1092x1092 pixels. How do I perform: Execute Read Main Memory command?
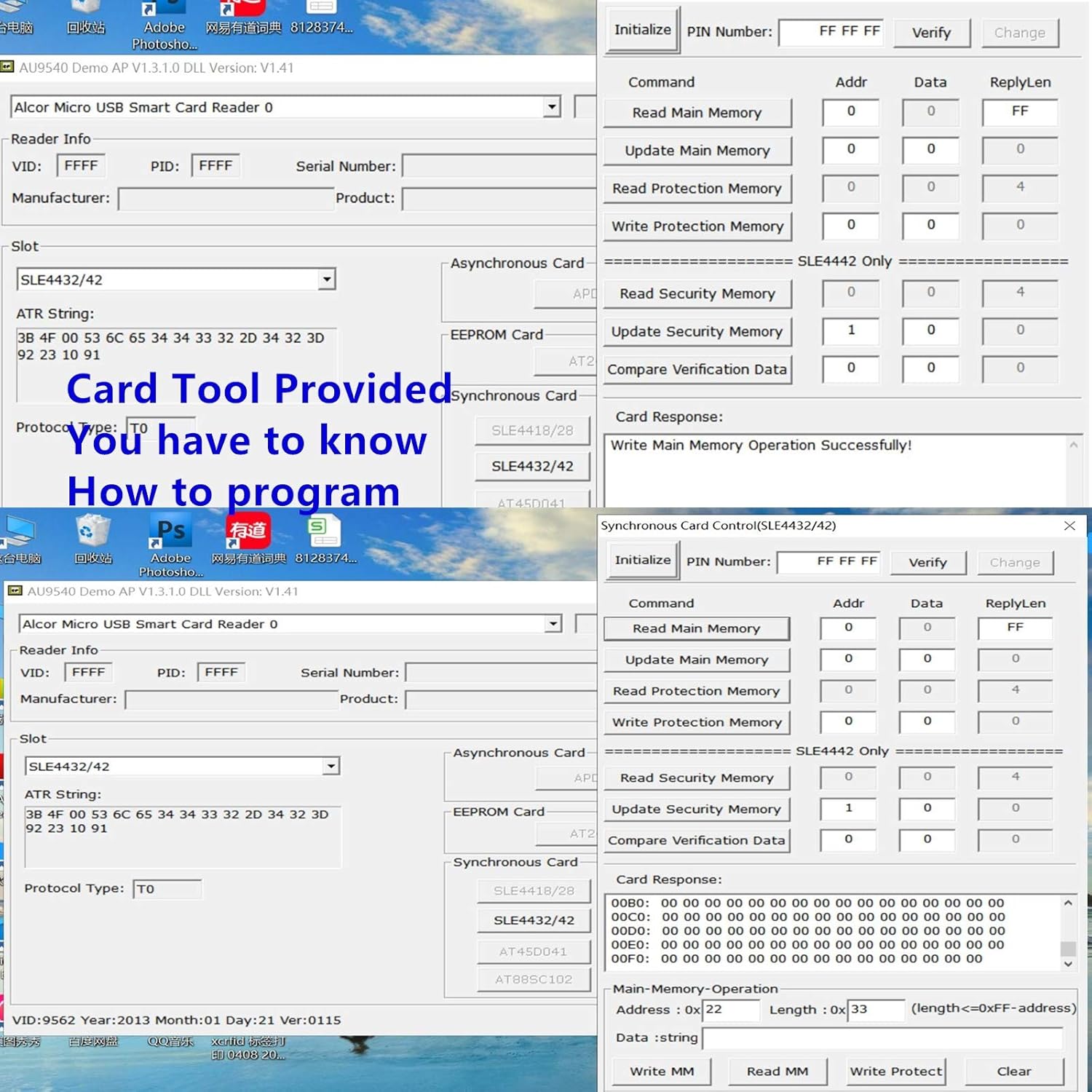click(695, 628)
